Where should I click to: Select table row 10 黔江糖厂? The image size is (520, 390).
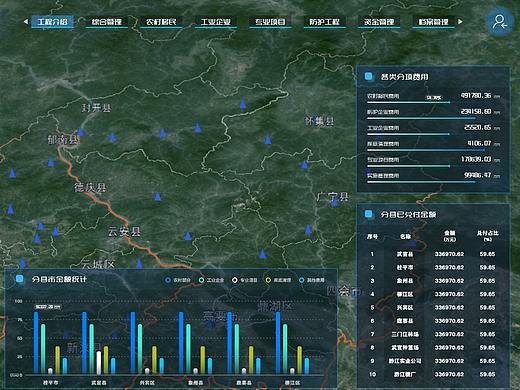tap(433, 374)
